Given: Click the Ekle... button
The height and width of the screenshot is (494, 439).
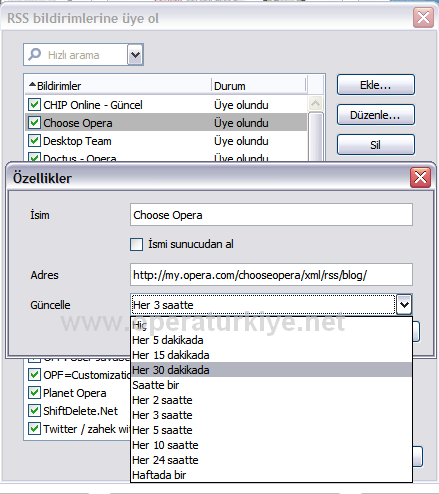Looking at the screenshot, I should point(376,85).
